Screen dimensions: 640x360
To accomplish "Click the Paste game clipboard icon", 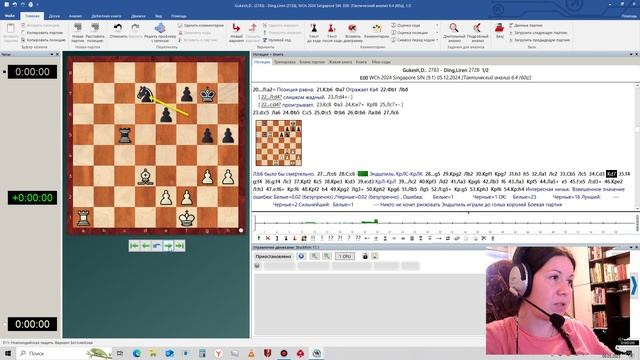I will pyautogui.click(x=11, y=29).
